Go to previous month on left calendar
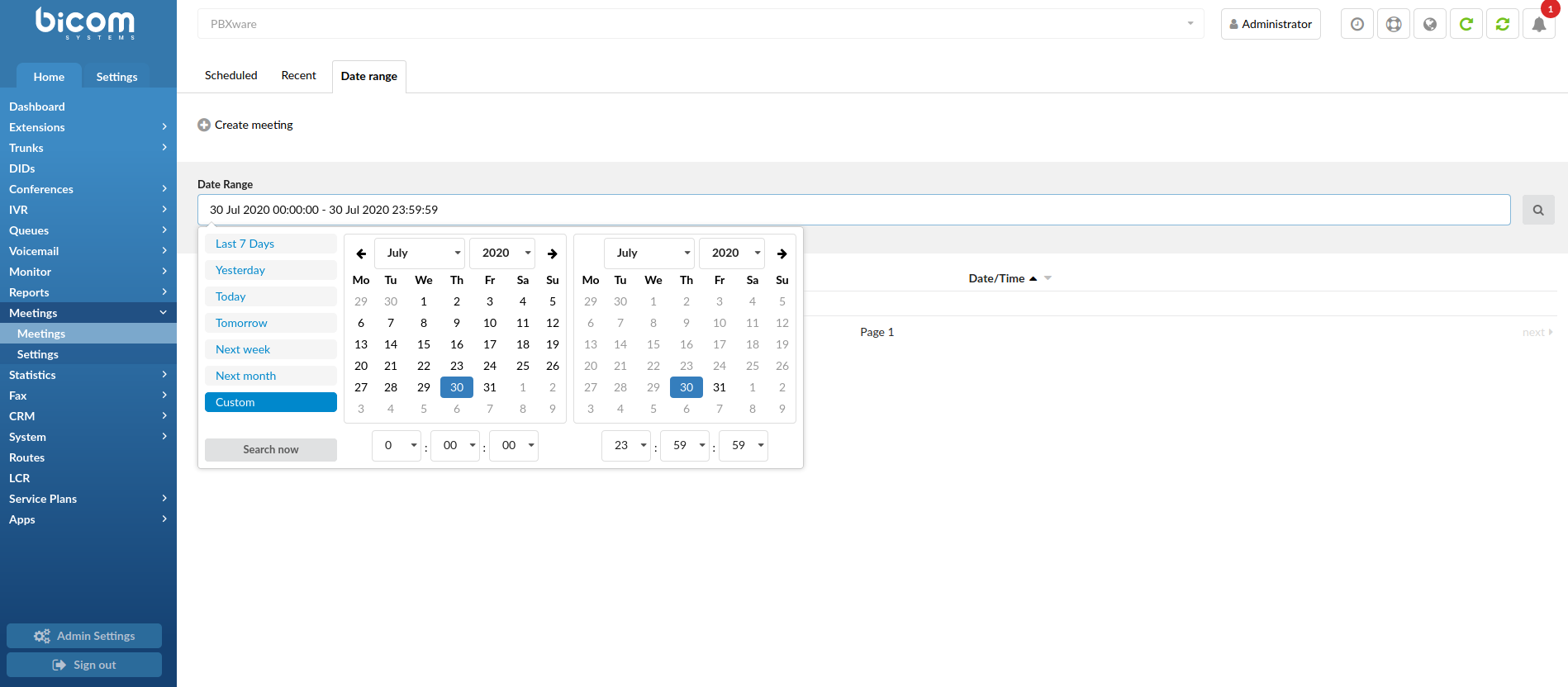This screenshot has height=687, width=1568. tap(361, 253)
